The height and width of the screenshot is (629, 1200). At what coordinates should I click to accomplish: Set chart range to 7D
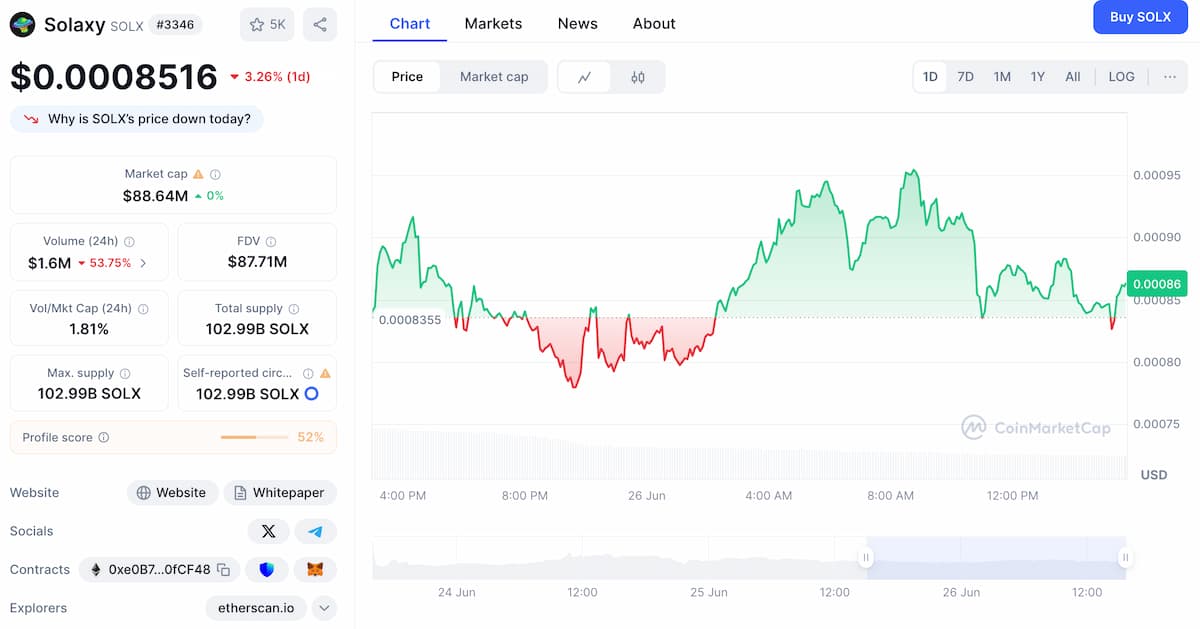point(965,77)
